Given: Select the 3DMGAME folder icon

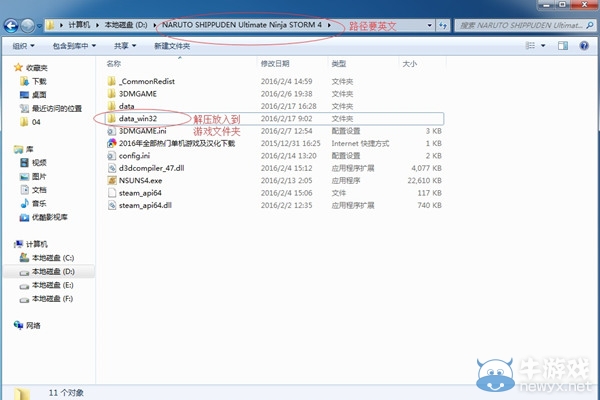Looking at the screenshot, I should (x=111, y=94).
